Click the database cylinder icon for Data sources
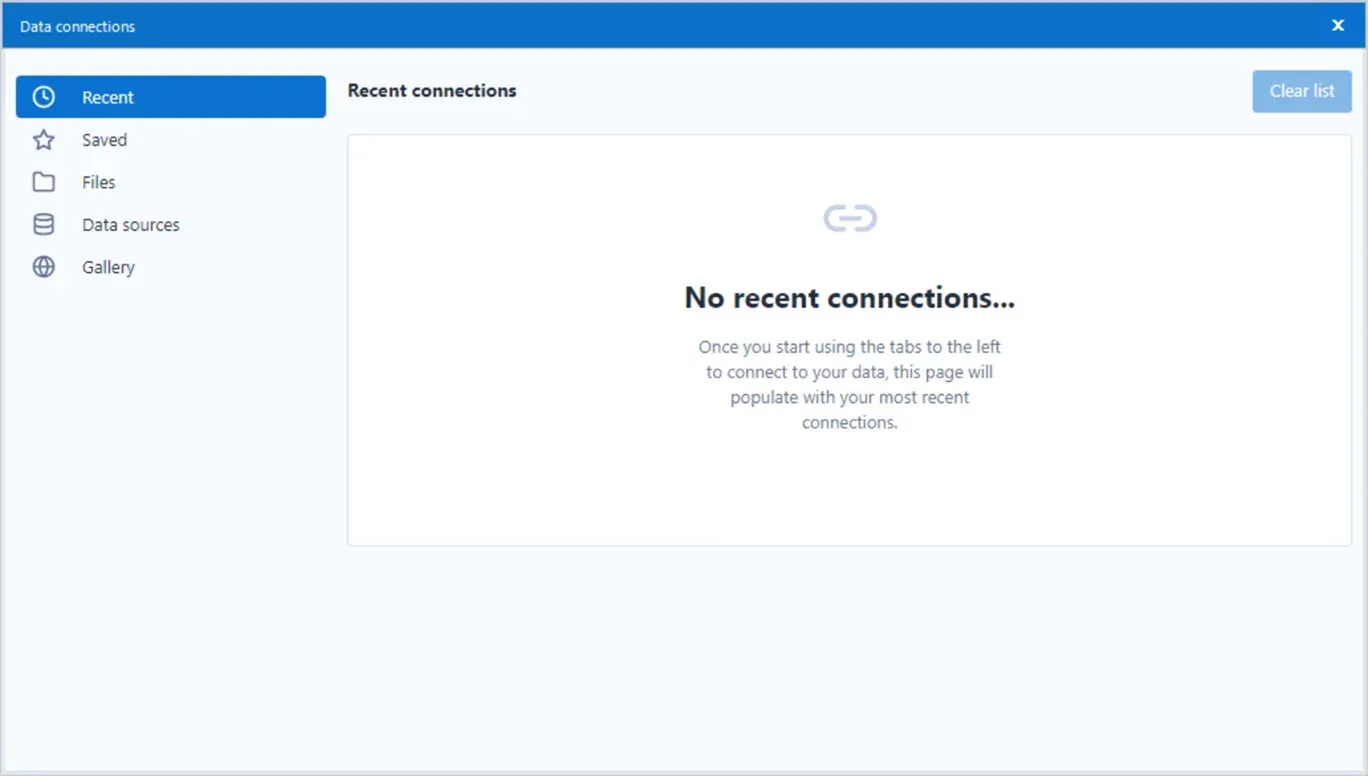The width and height of the screenshot is (1368, 776). 44,225
